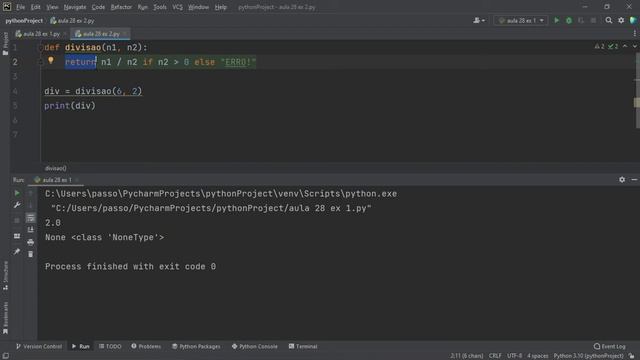Click the Print icon in Run panel
640x360 pixels.
[31, 242]
